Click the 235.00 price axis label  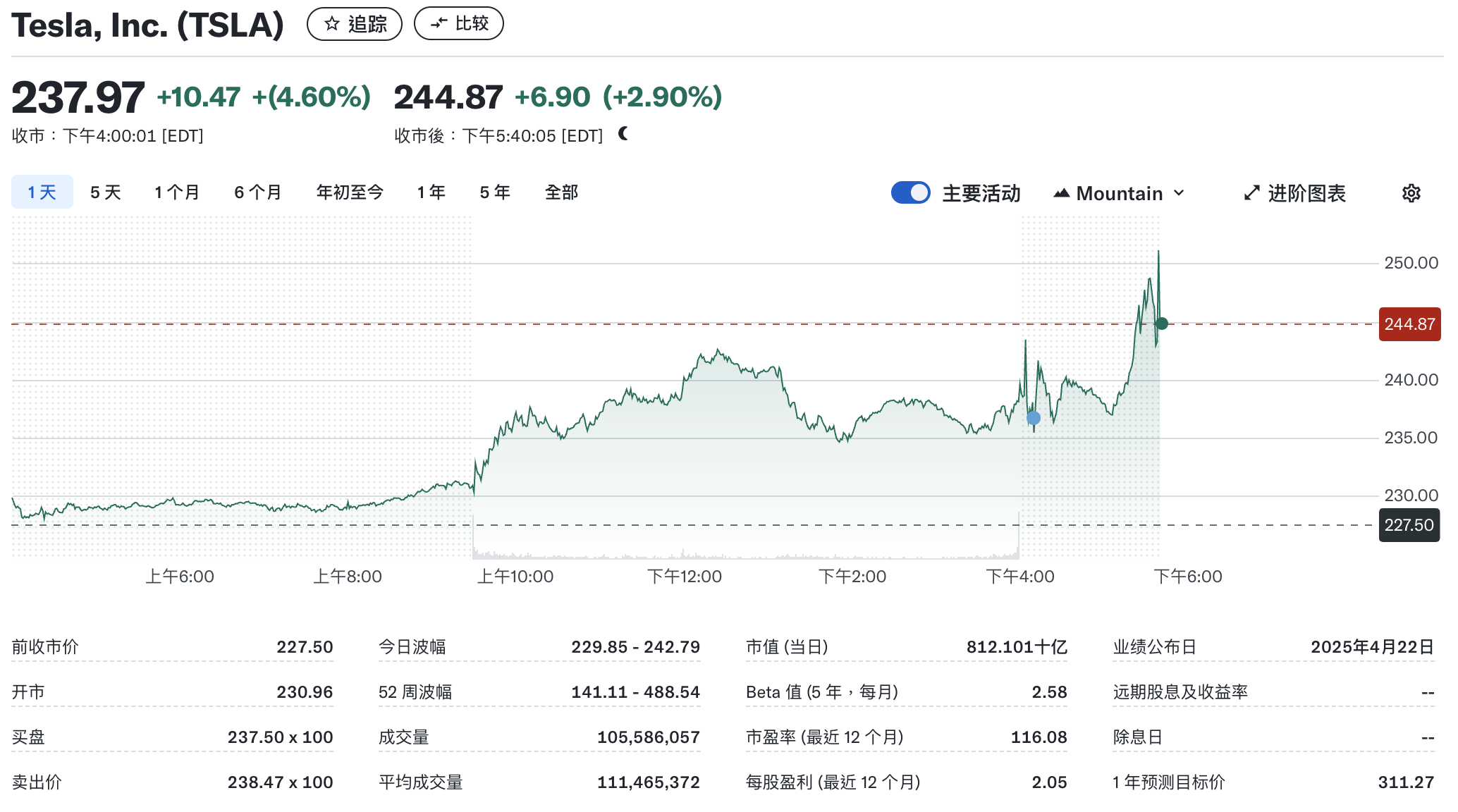1411,438
